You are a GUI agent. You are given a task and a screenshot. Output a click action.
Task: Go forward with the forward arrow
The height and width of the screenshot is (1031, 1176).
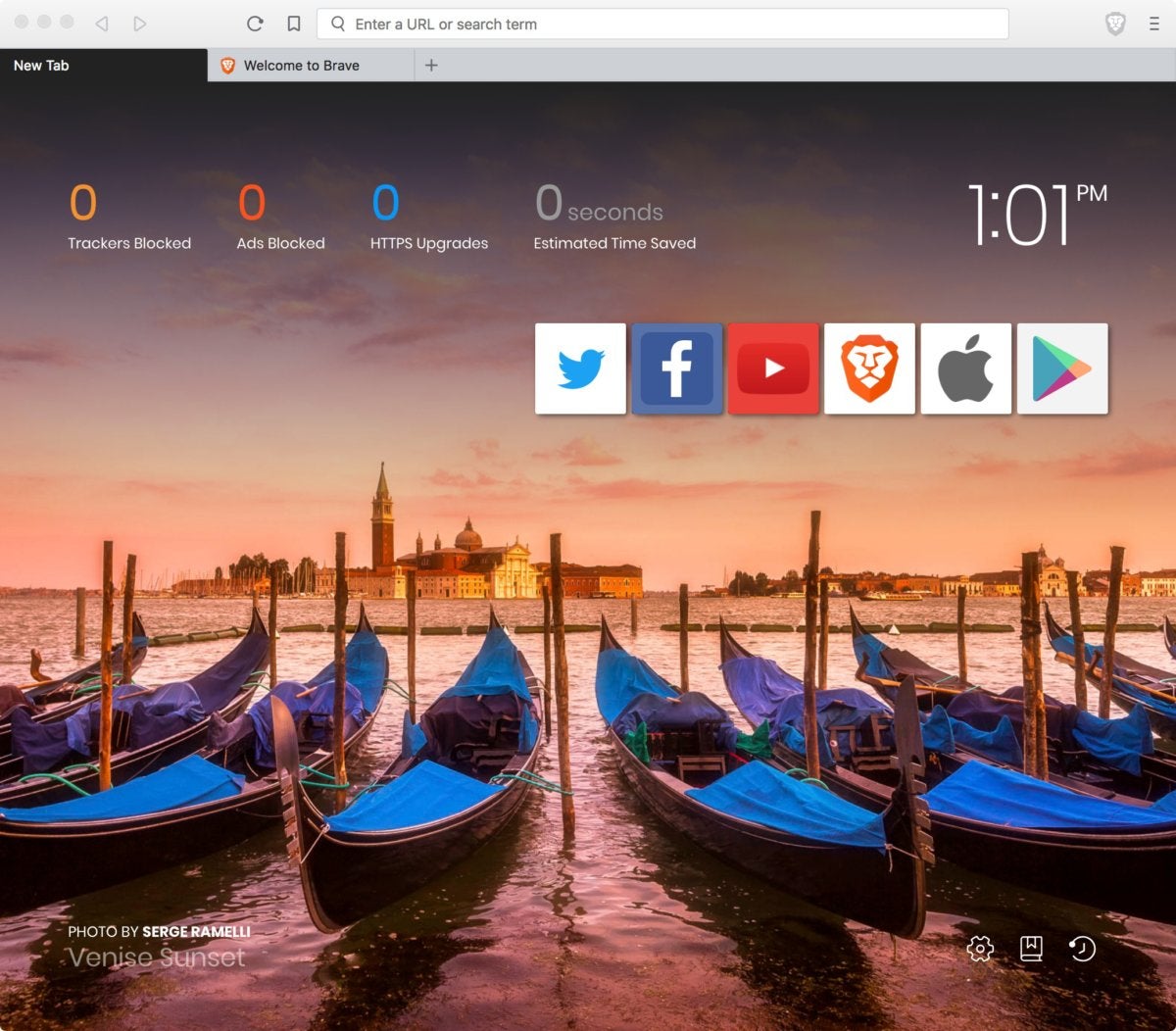(140, 24)
